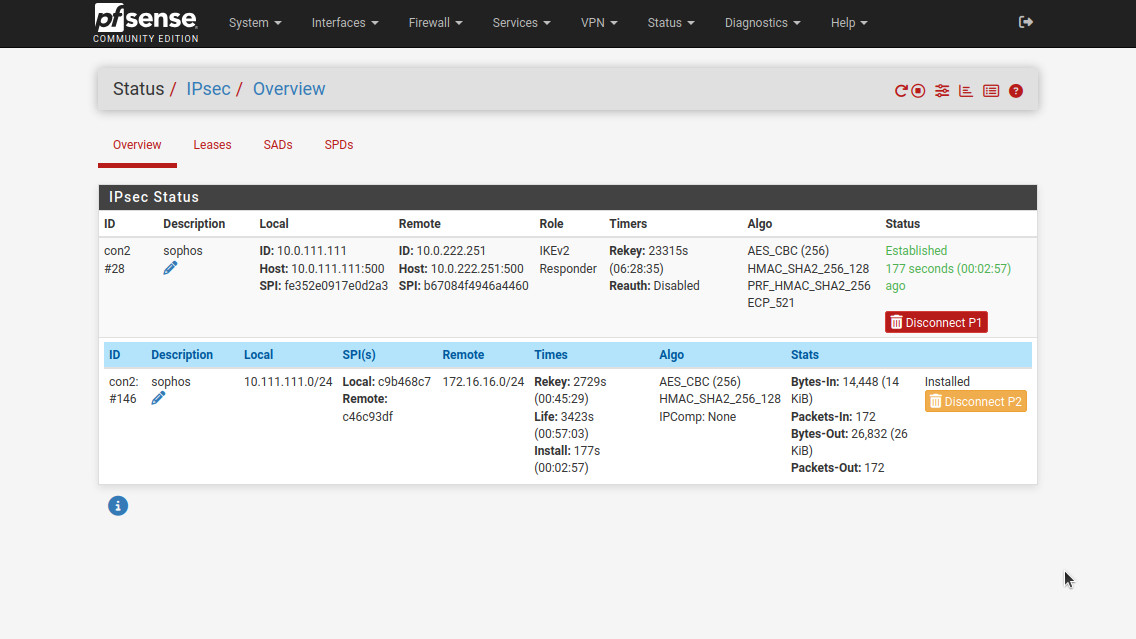The image size is (1136, 639).
Task: Expand the Firewall menu
Action: pos(435,23)
